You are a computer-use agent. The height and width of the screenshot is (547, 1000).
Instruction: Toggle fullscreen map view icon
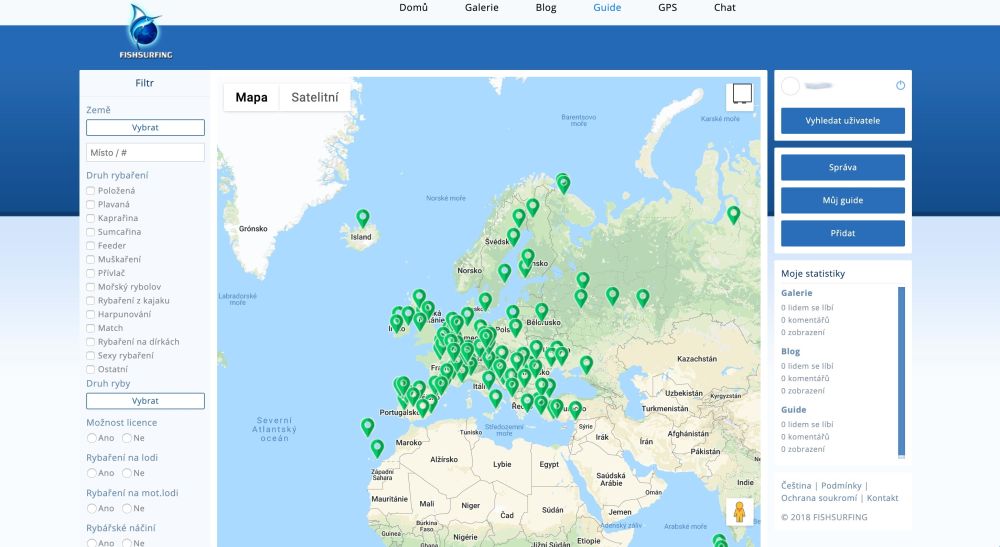coord(740,95)
